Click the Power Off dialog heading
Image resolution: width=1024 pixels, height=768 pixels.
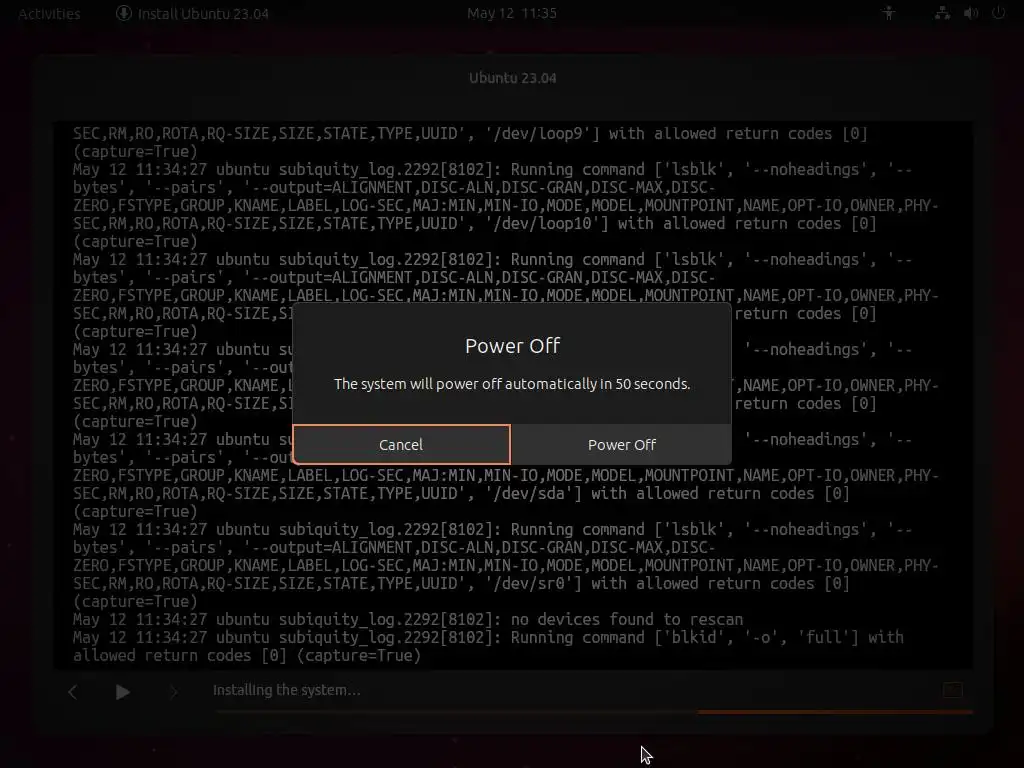(x=513, y=345)
